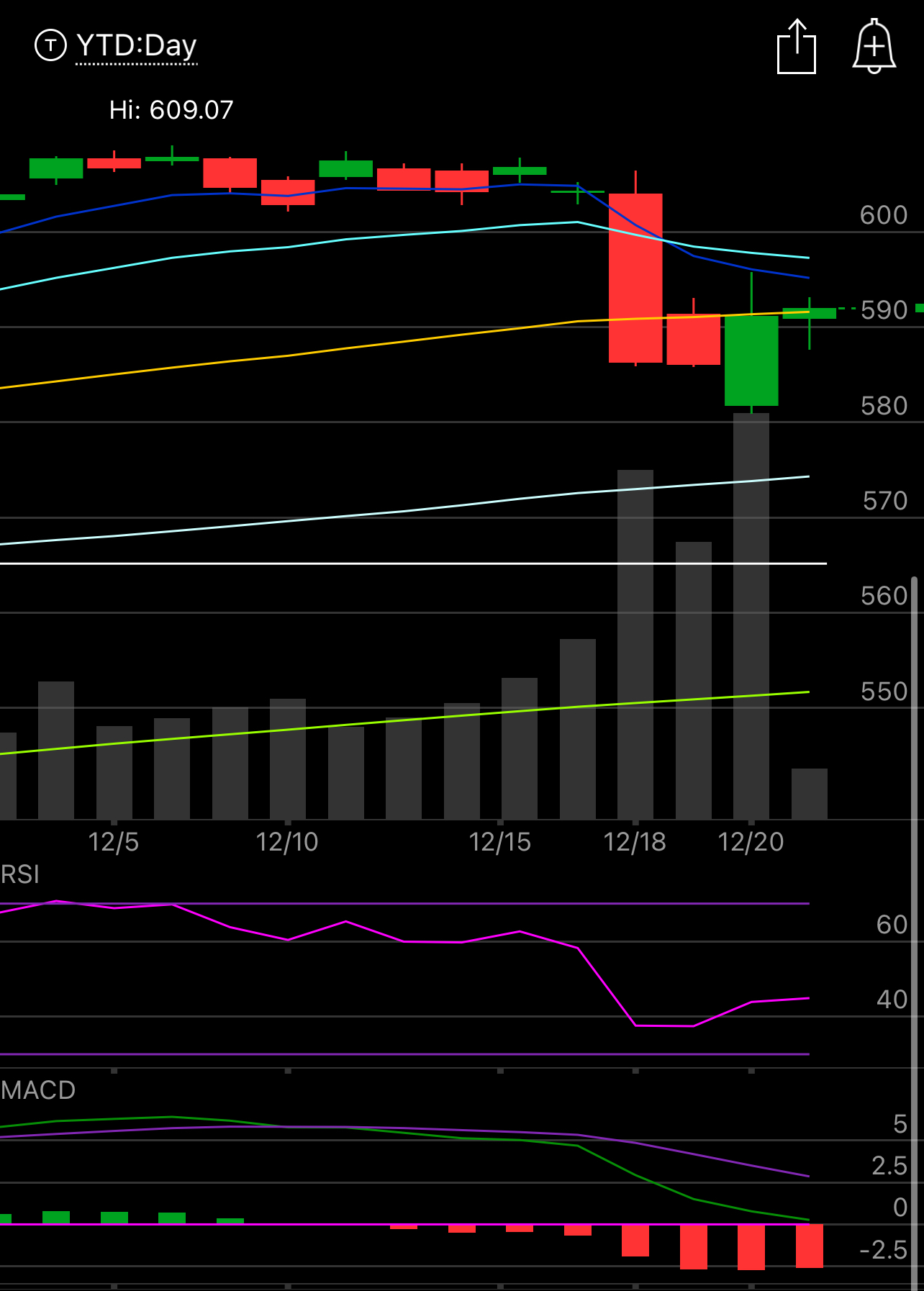This screenshot has height=1291, width=924.
Task: Tap the 560 price axis label
Action: pyautogui.click(x=884, y=596)
